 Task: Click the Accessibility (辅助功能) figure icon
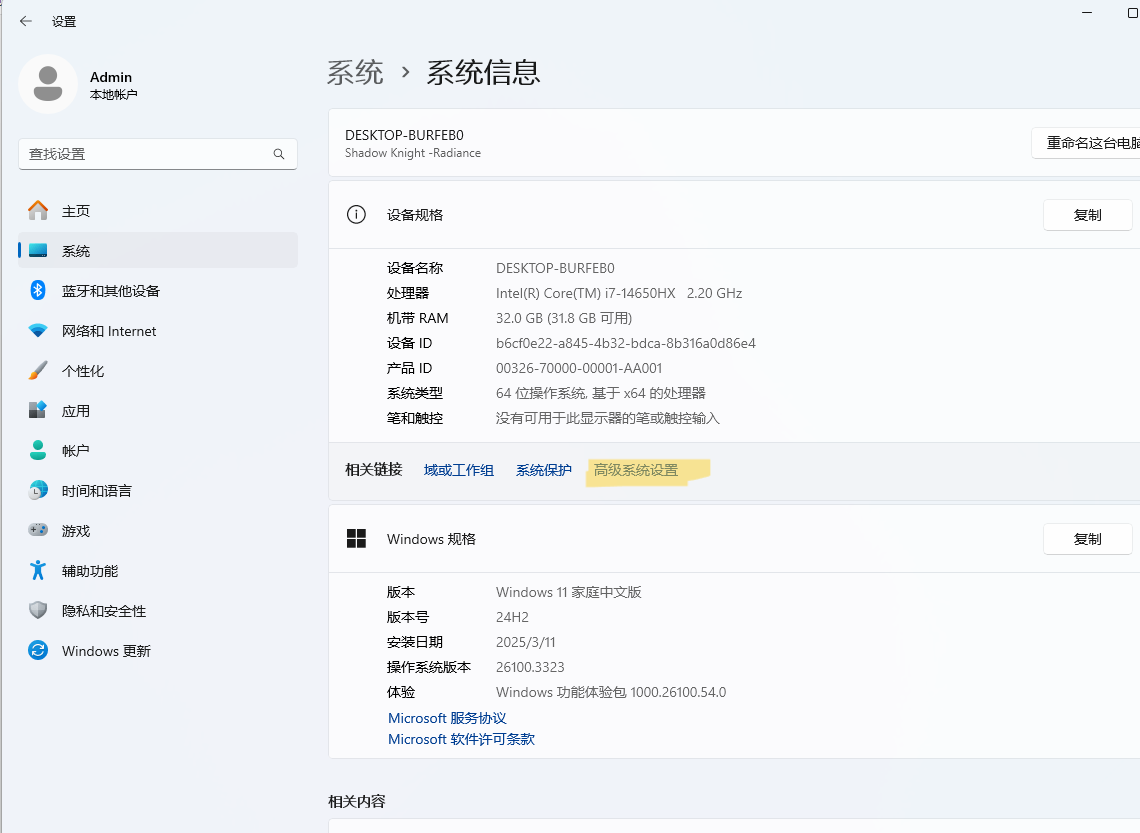click(x=38, y=571)
